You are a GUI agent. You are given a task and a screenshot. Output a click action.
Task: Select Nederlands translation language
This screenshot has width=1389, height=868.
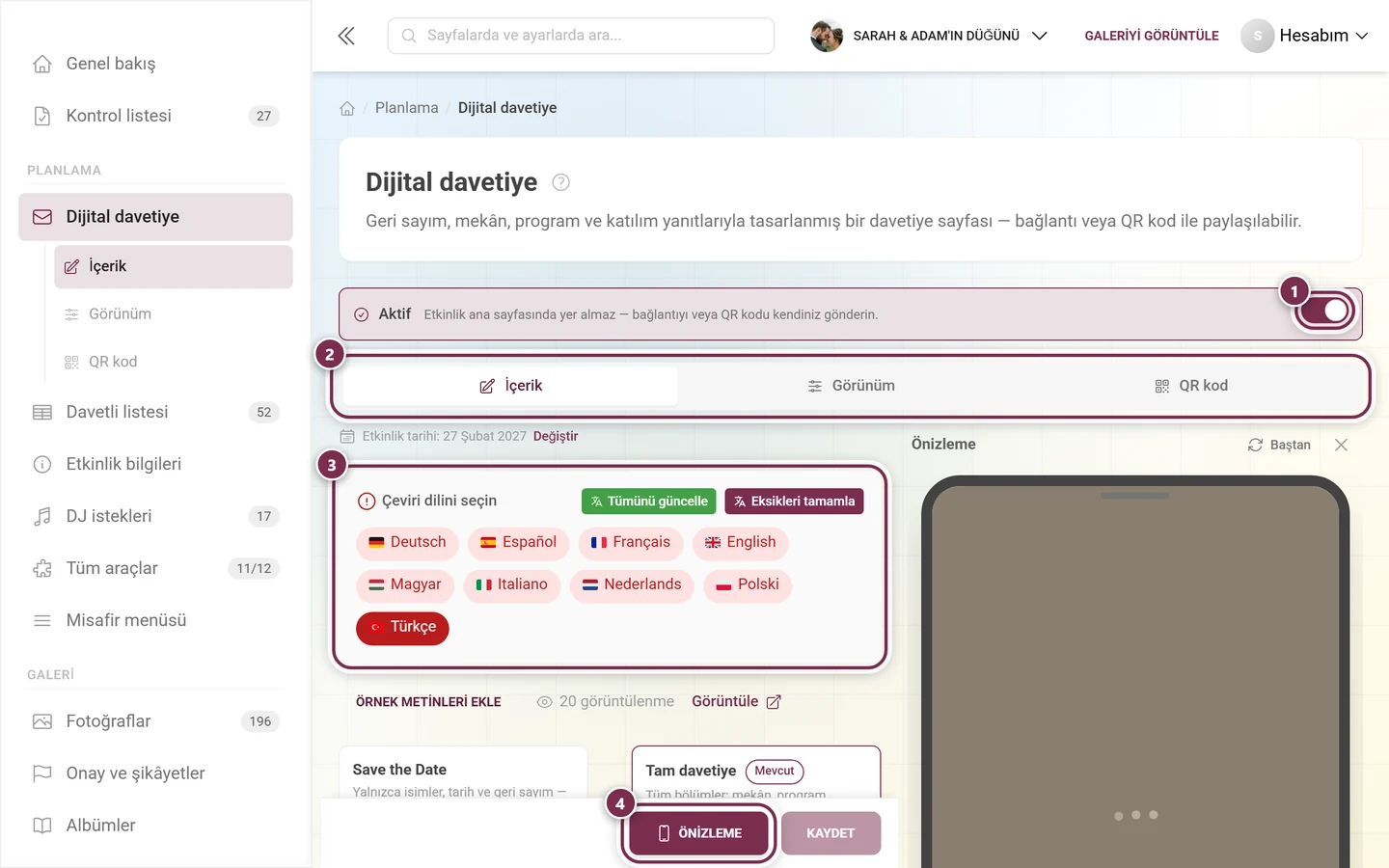[632, 584]
